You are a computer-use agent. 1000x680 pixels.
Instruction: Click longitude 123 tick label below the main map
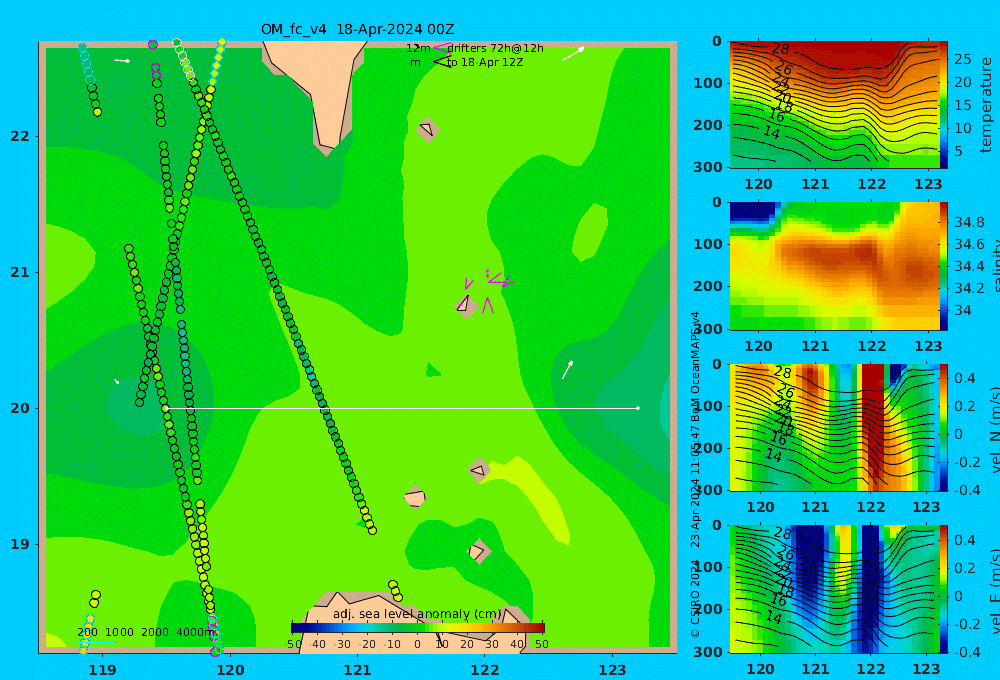click(x=613, y=670)
